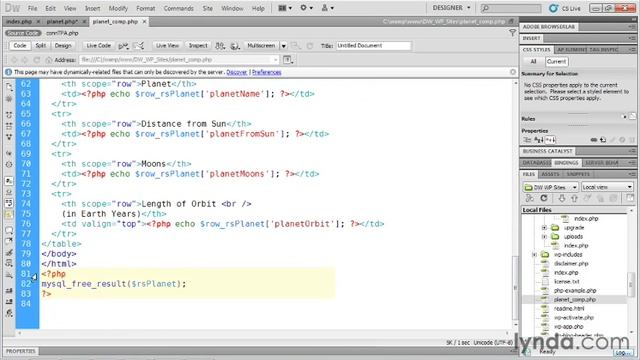Open the DW WP Sites site dropdown

[550, 187]
